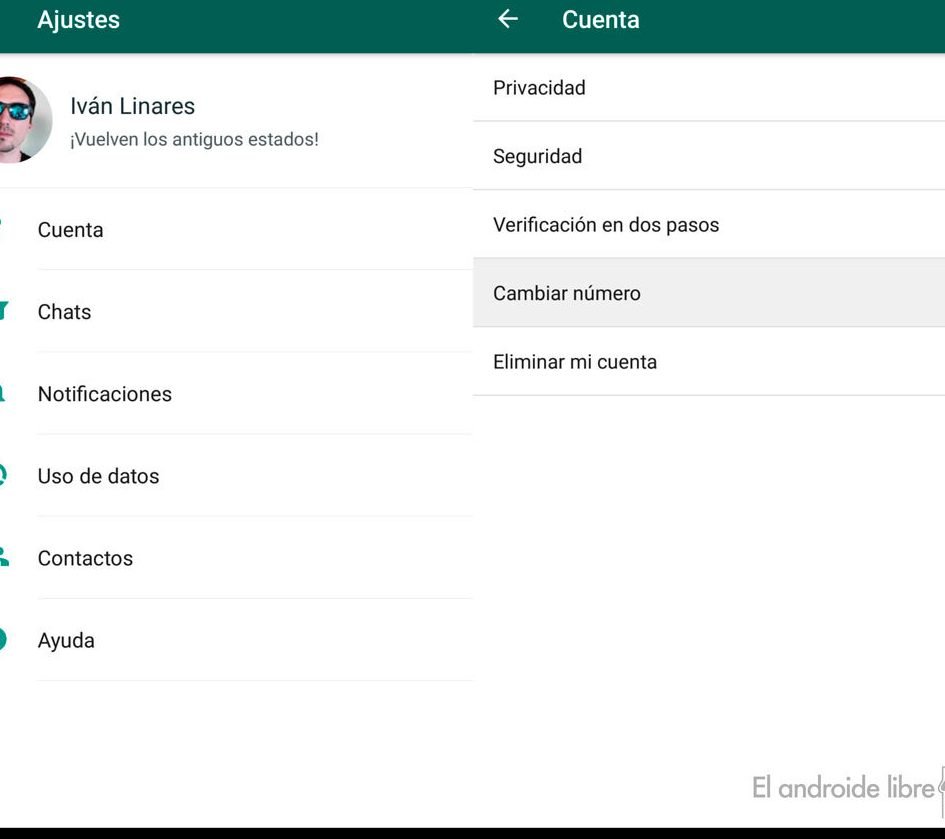Open Verificación en dos pasos
The height and width of the screenshot is (839, 945).
pos(605,225)
